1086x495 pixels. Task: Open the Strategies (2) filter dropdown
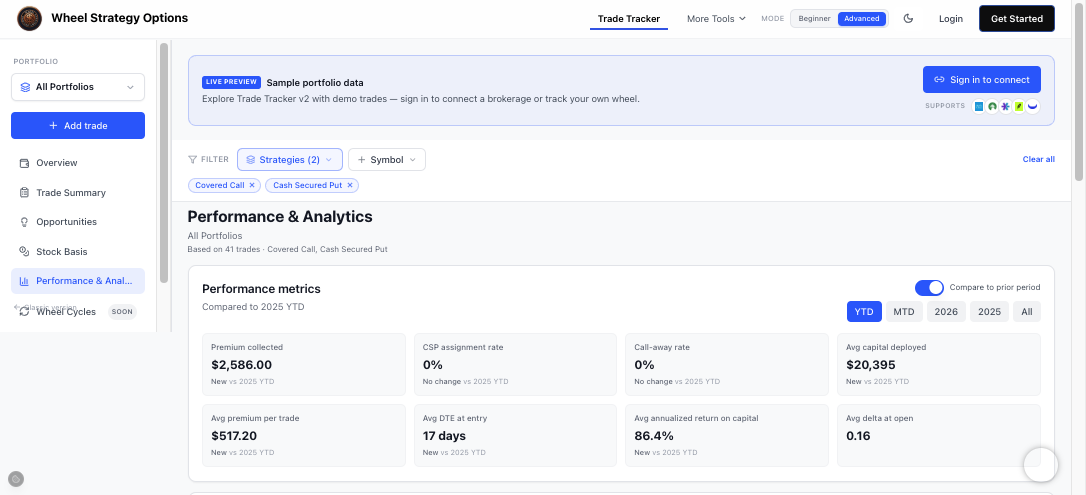pyautogui.click(x=290, y=160)
